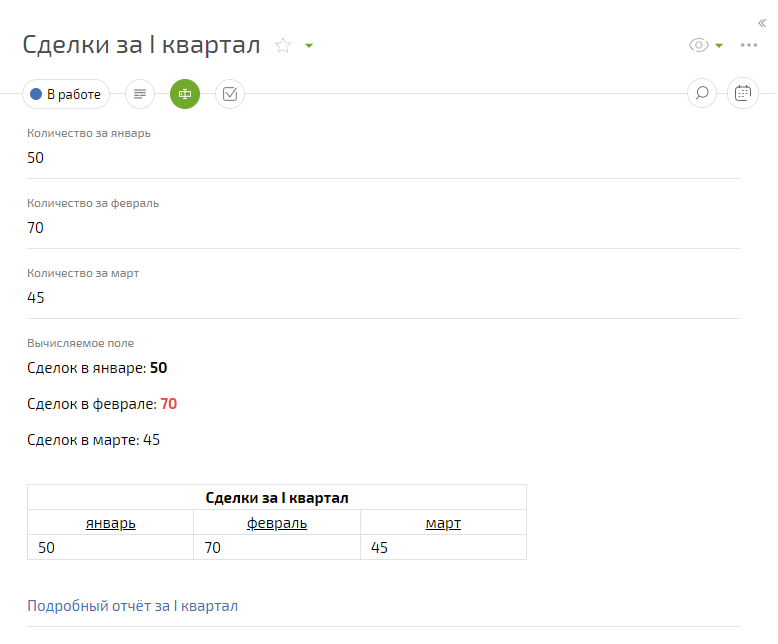Click the 'Количество за март' label
This screenshot has height=644, width=778.
tap(83, 273)
